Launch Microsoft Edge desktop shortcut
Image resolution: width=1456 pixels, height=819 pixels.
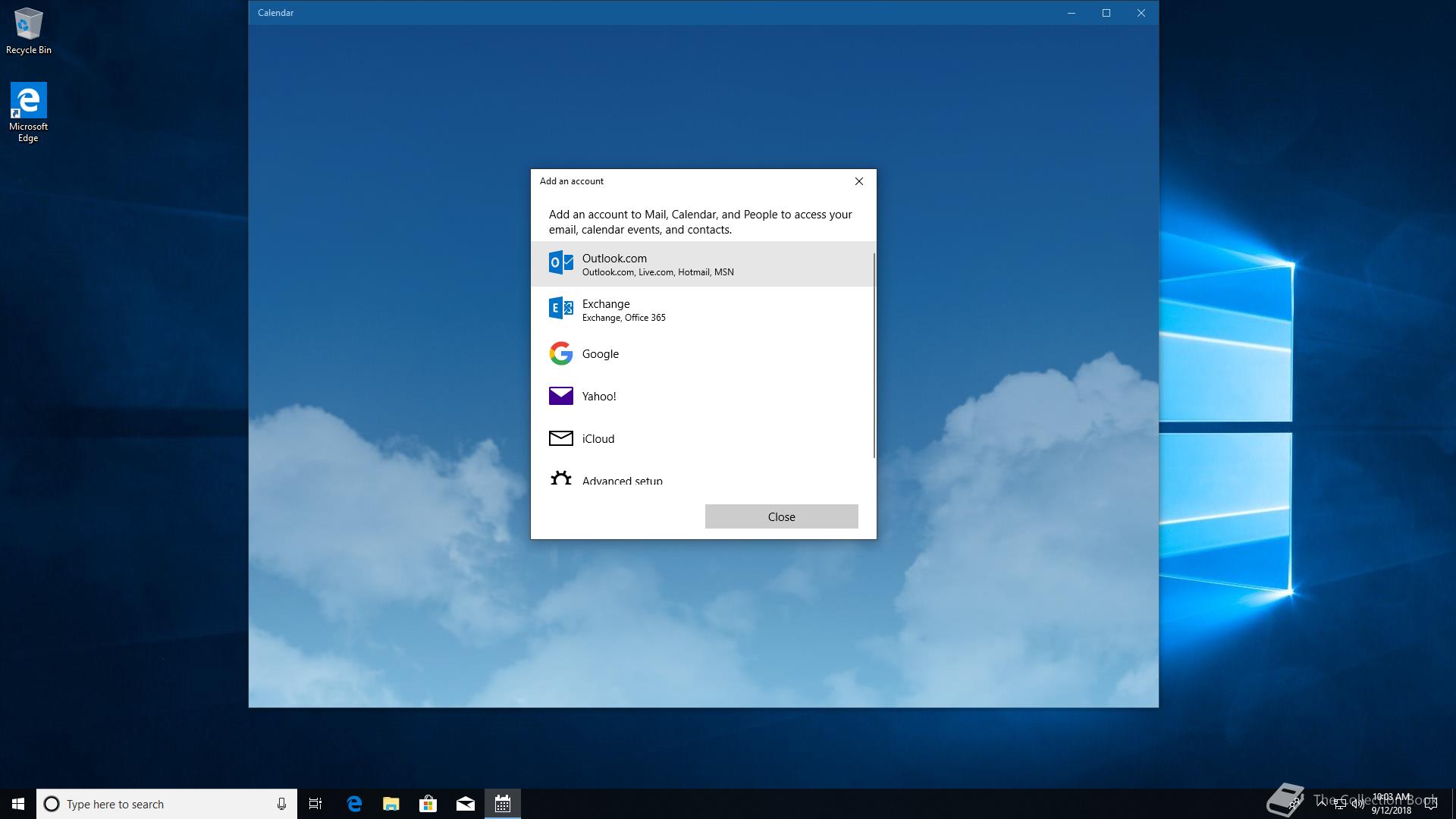[x=28, y=101]
